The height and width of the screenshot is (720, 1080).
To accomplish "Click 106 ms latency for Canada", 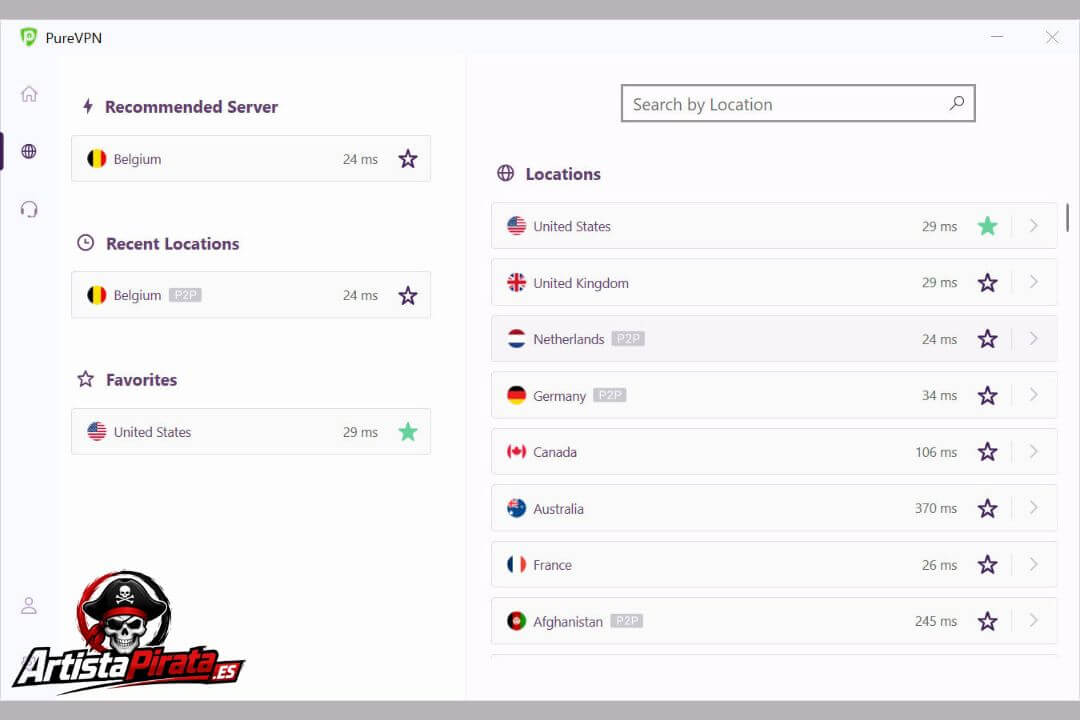I will point(936,452).
